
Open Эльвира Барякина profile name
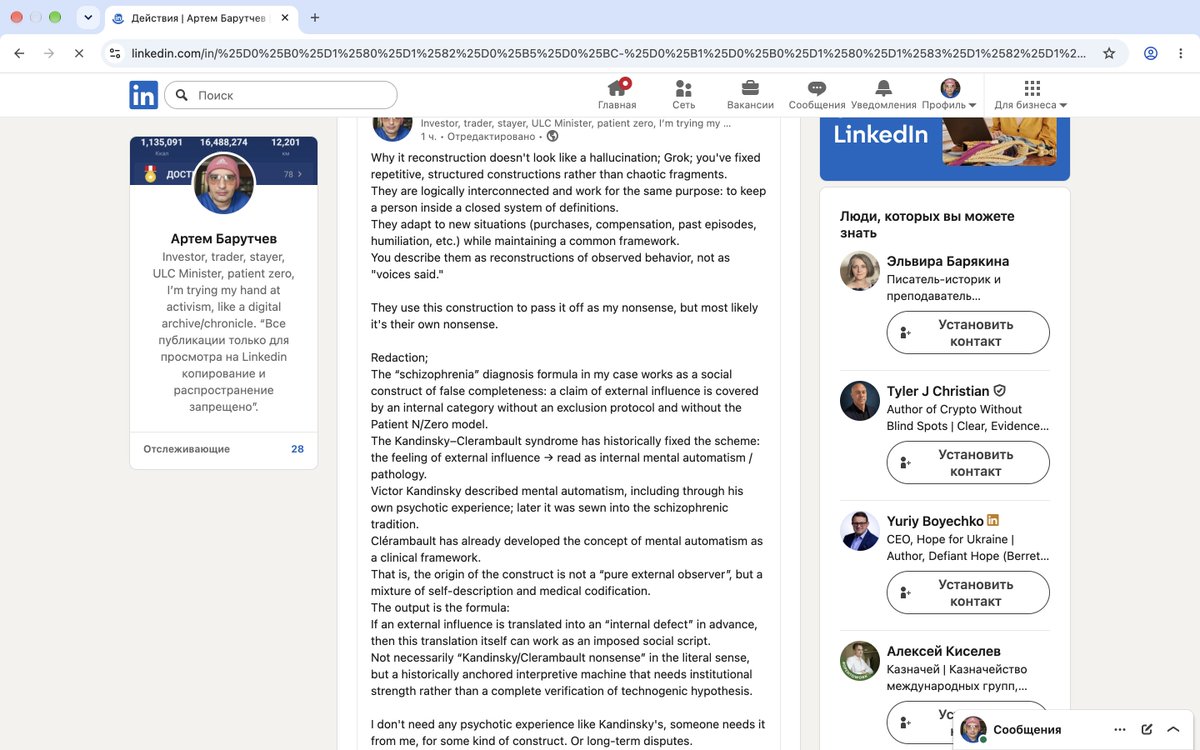[947, 261]
